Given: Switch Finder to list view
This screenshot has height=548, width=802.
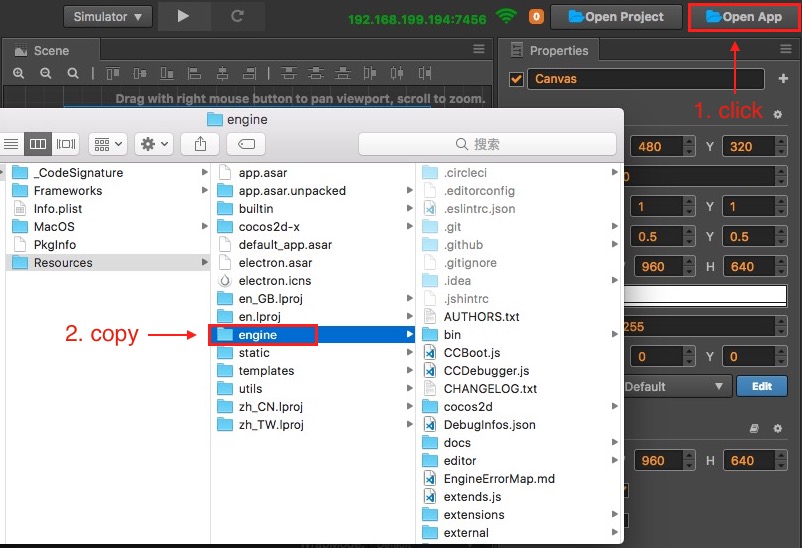Looking at the screenshot, I should click(11, 144).
